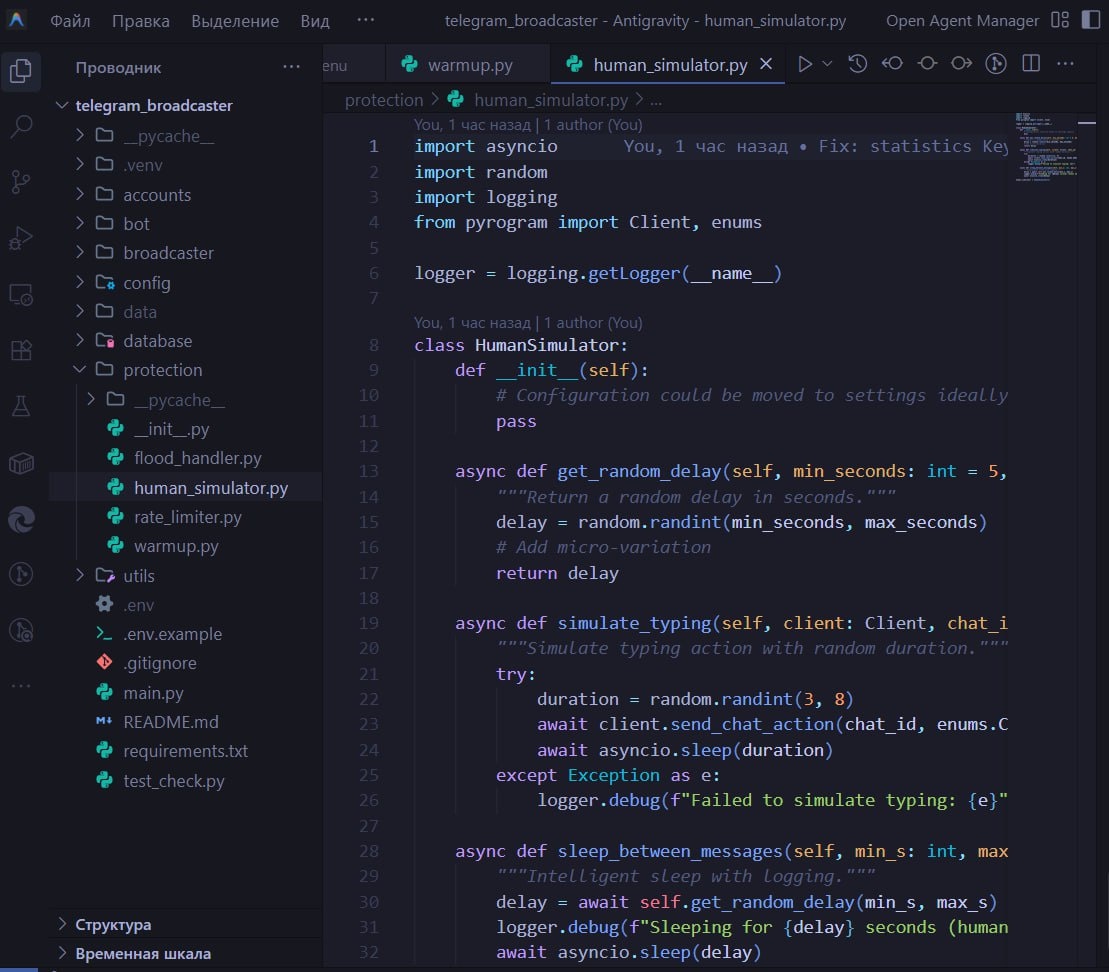Show more activity bar views ellipsis
Viewport: 1109px width, 972px height.
(x=21, y=685)
